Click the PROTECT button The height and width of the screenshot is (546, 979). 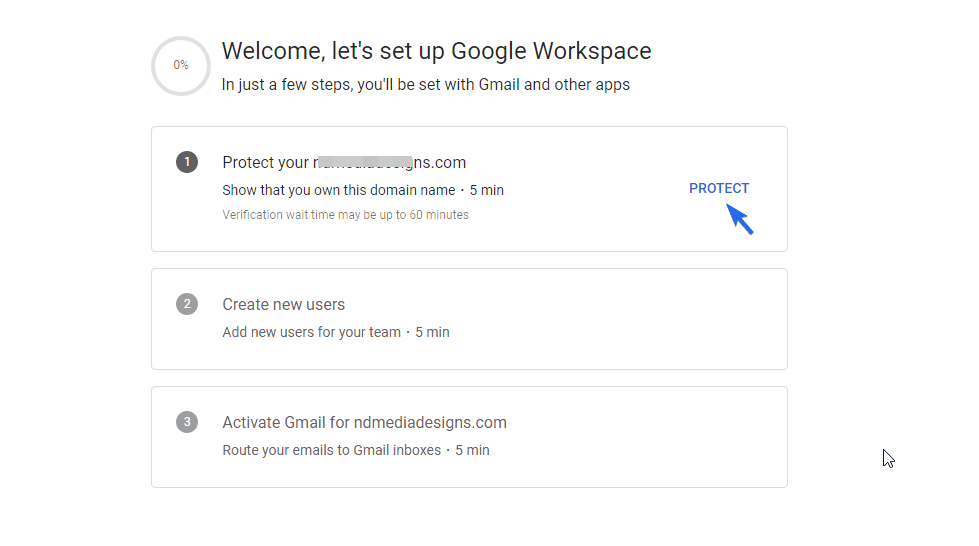click(719, 188)
